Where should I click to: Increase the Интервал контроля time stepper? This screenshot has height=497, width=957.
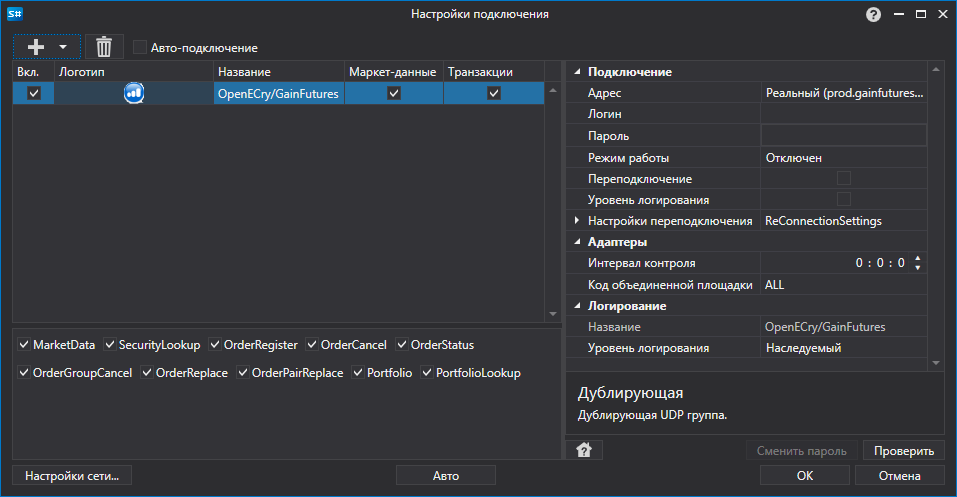click(x=917, y=258)
